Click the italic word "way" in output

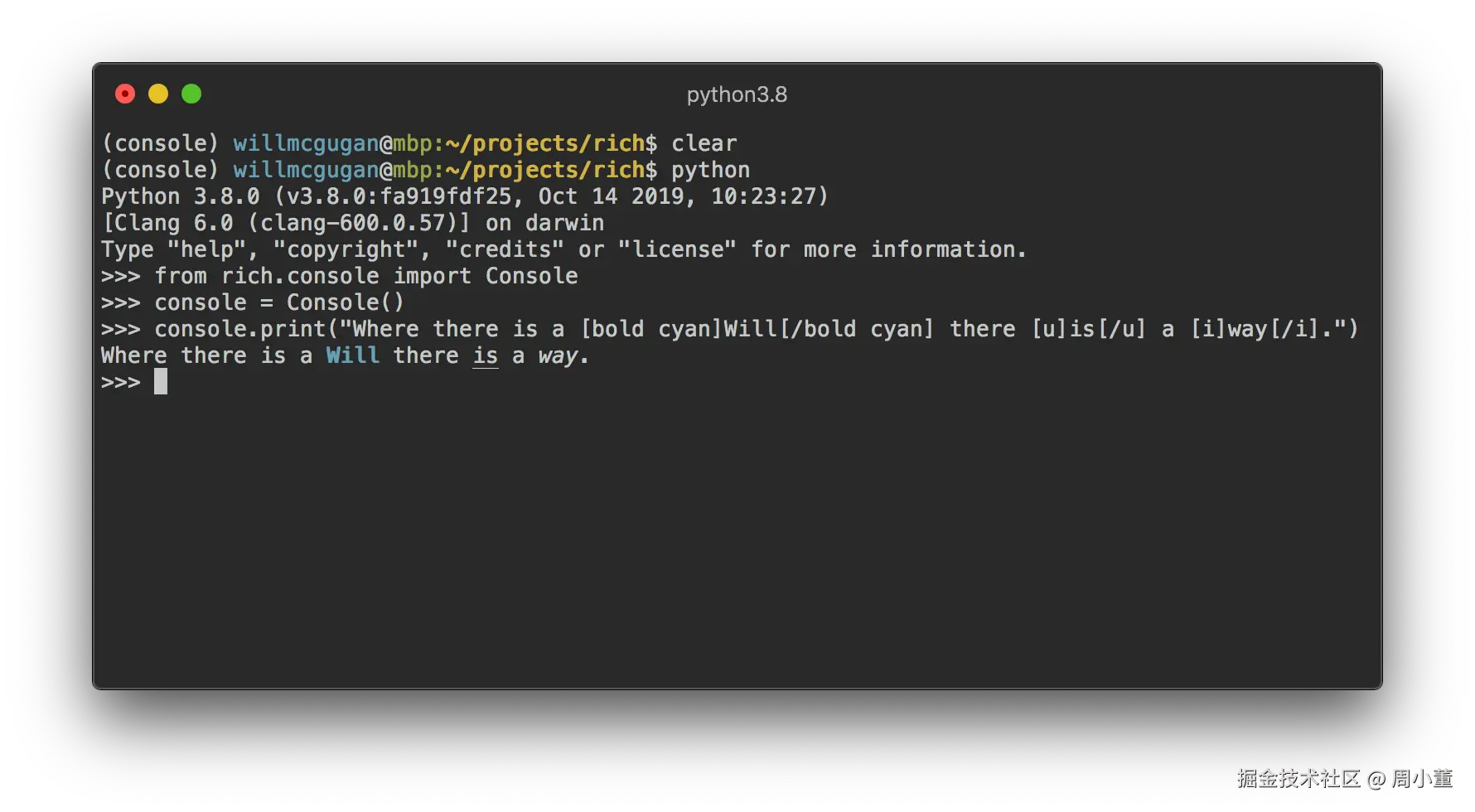(558, 355)
